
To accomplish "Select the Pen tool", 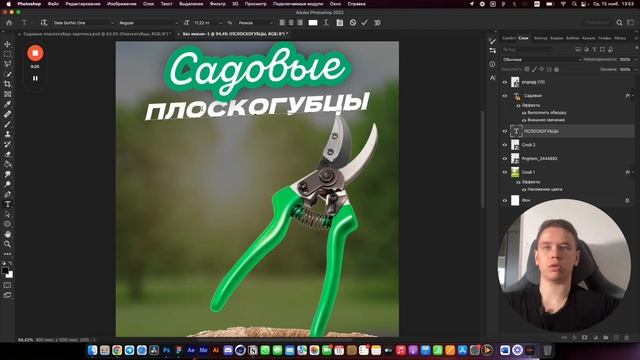I will 7,194.
